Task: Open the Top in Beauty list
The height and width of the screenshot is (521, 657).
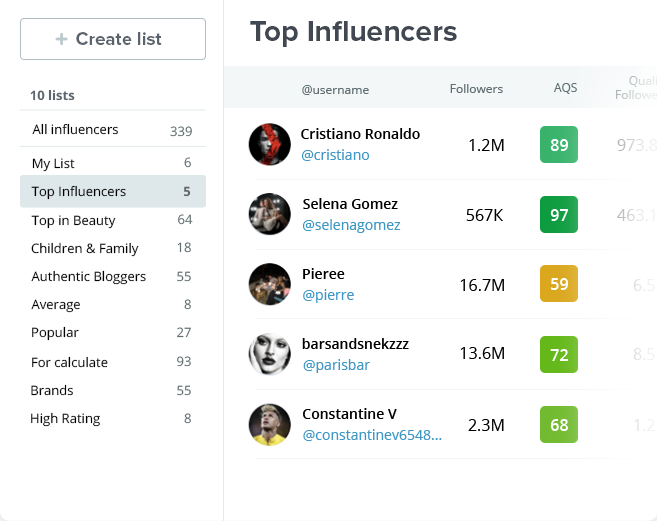Action: click(73, 220)
